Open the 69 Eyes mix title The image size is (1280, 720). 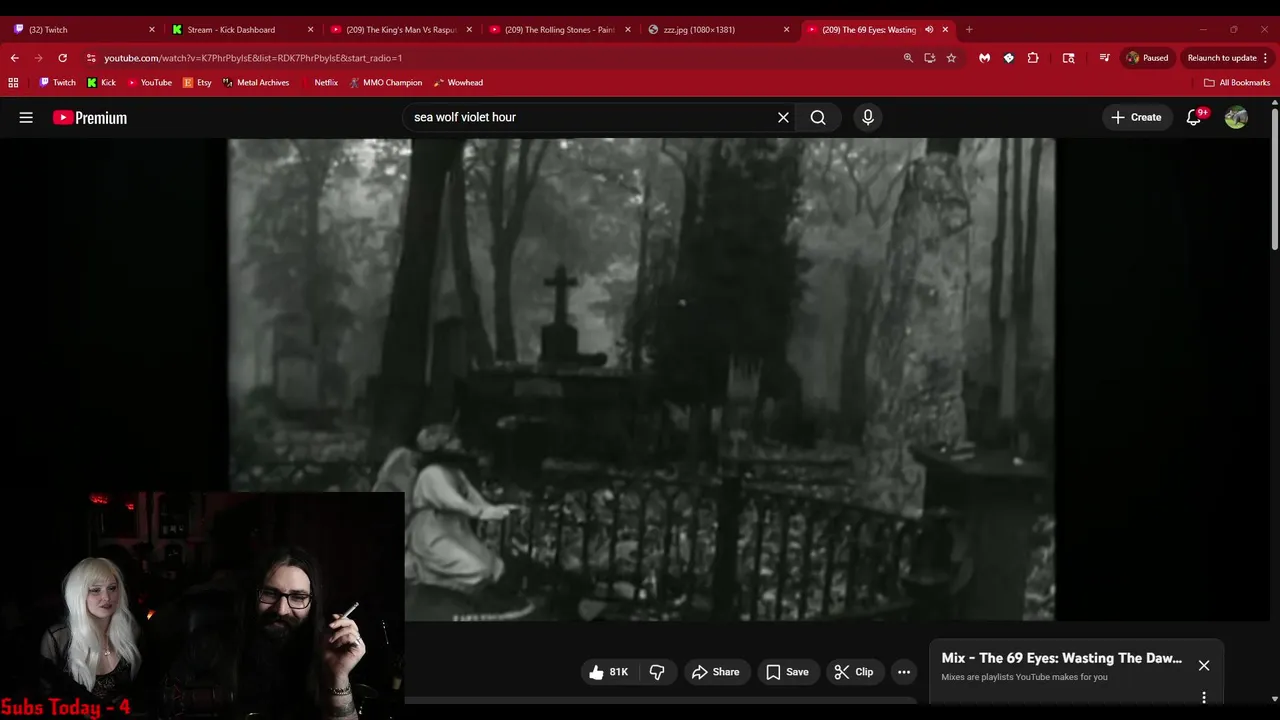tap(1061, 658)
